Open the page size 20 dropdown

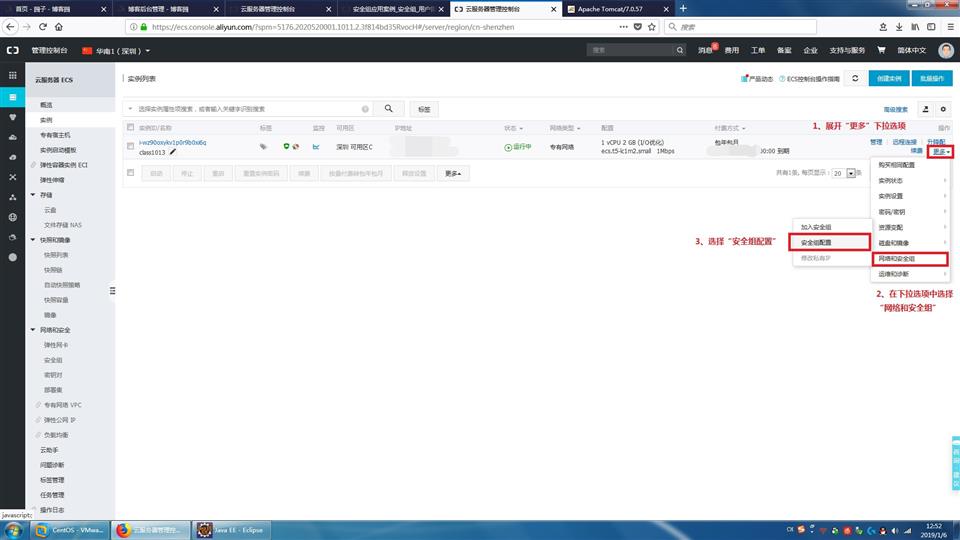[x=844, y=173]
